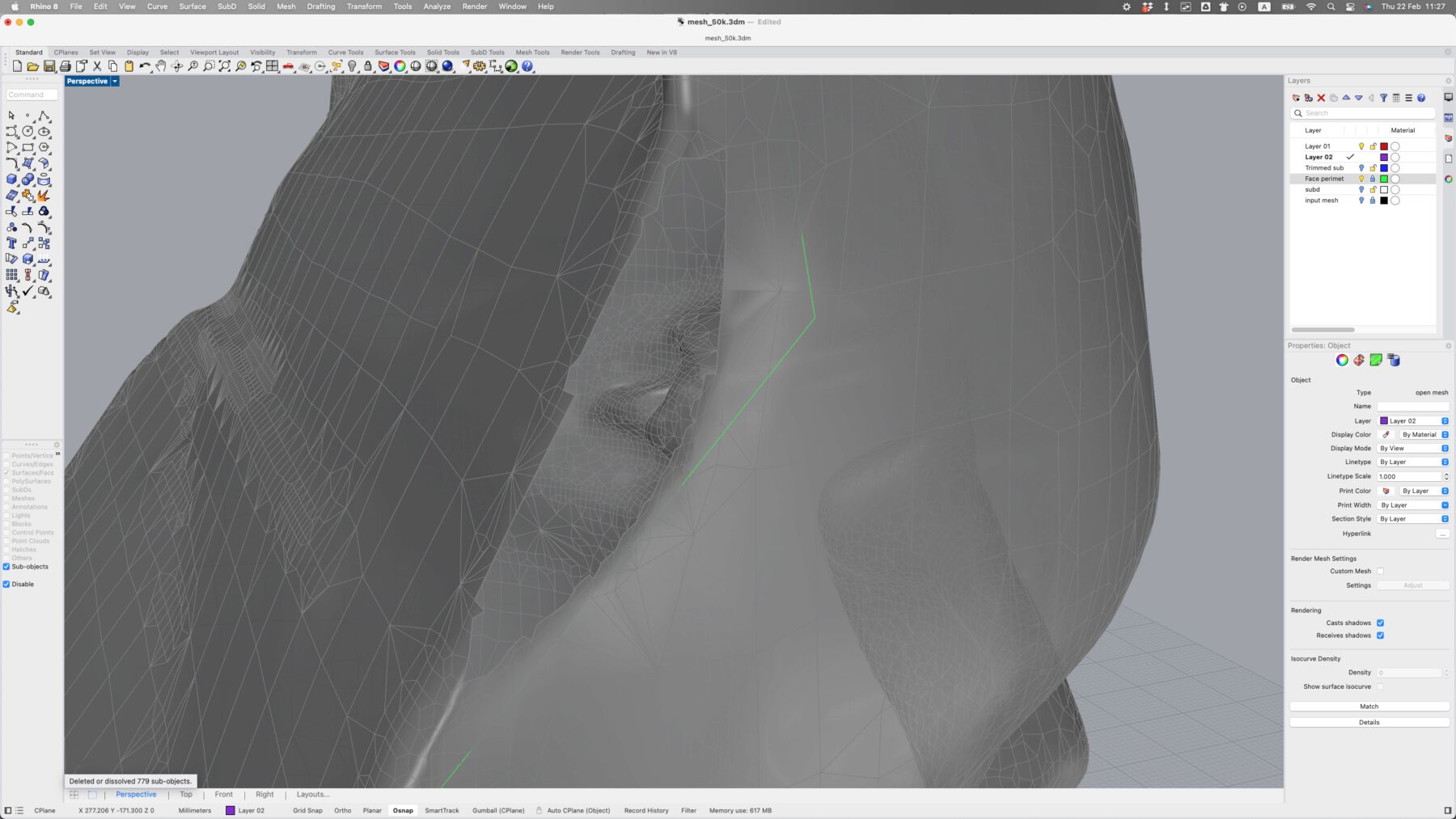The width and height of the screenshot is (1456, 819).
Task: Click the red color swatch of Layer 01
Action: tap(1384, 146)
